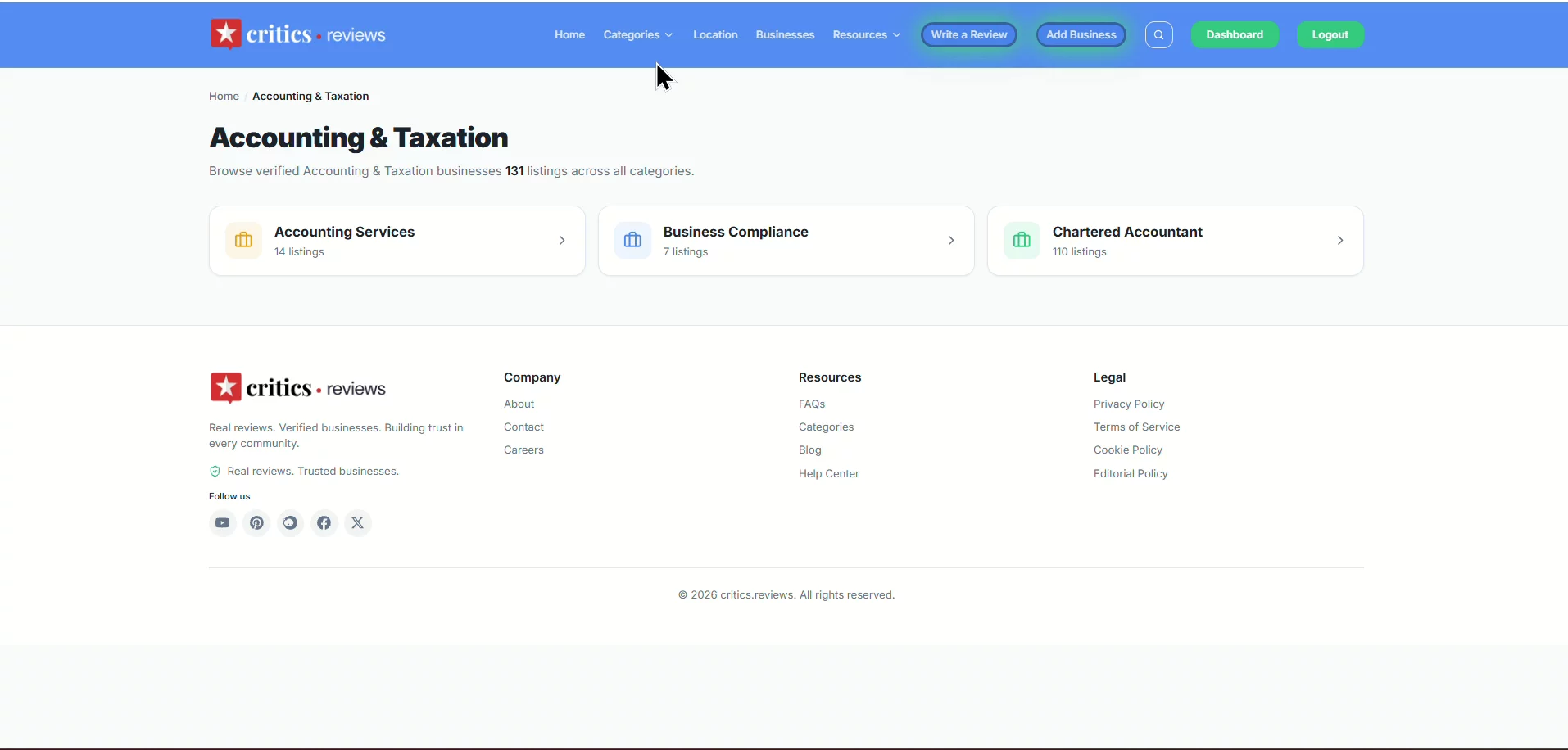Open Accounting Services via its chevron arrow
1568x750 pixels.
point(562,241)
